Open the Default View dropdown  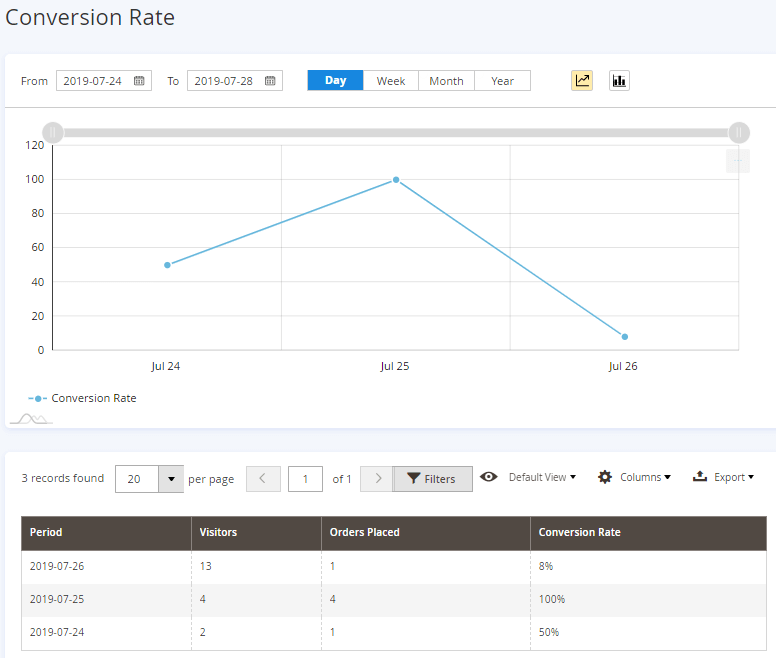click(542, 478)
